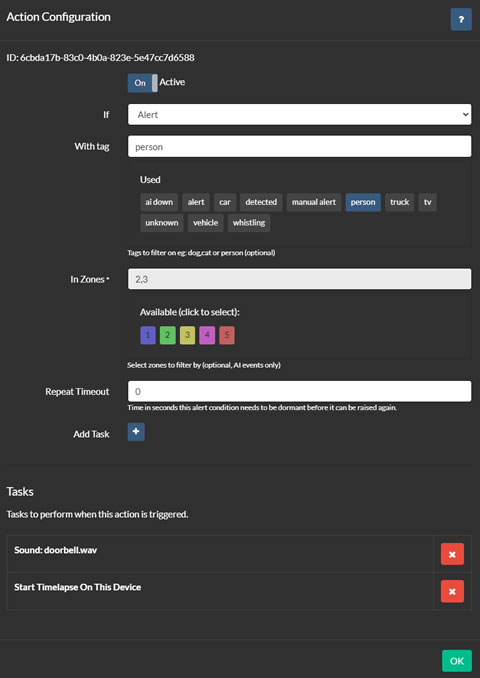Choose the ai down tag
This screenshot has width=480, height=678.
[x=159, y=202]
